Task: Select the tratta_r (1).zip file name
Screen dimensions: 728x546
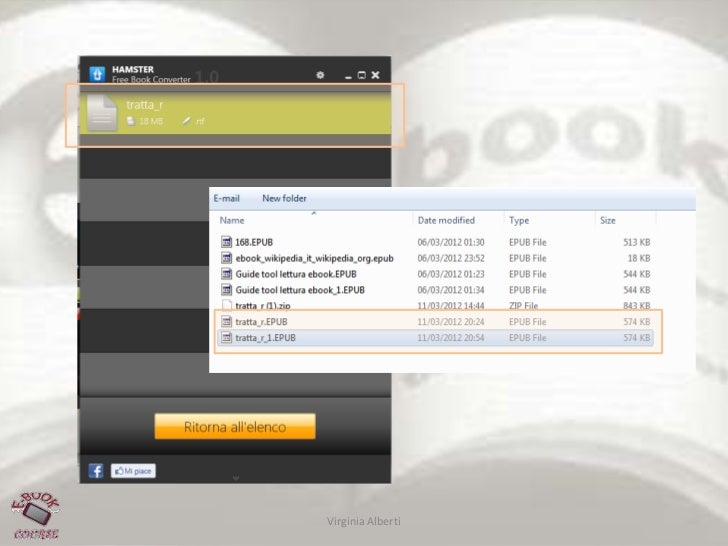Action: tap(263, 306)
